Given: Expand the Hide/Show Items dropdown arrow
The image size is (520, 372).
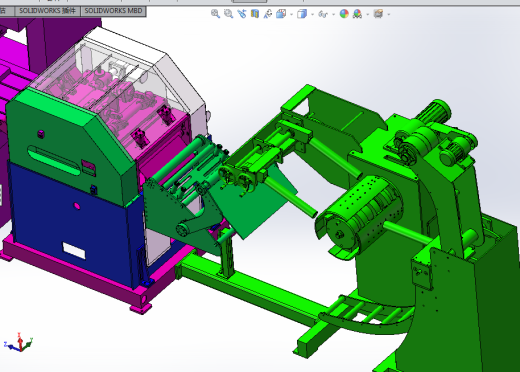Looking at the screenshot, I should pyautogui.click(x=333, y=14).
